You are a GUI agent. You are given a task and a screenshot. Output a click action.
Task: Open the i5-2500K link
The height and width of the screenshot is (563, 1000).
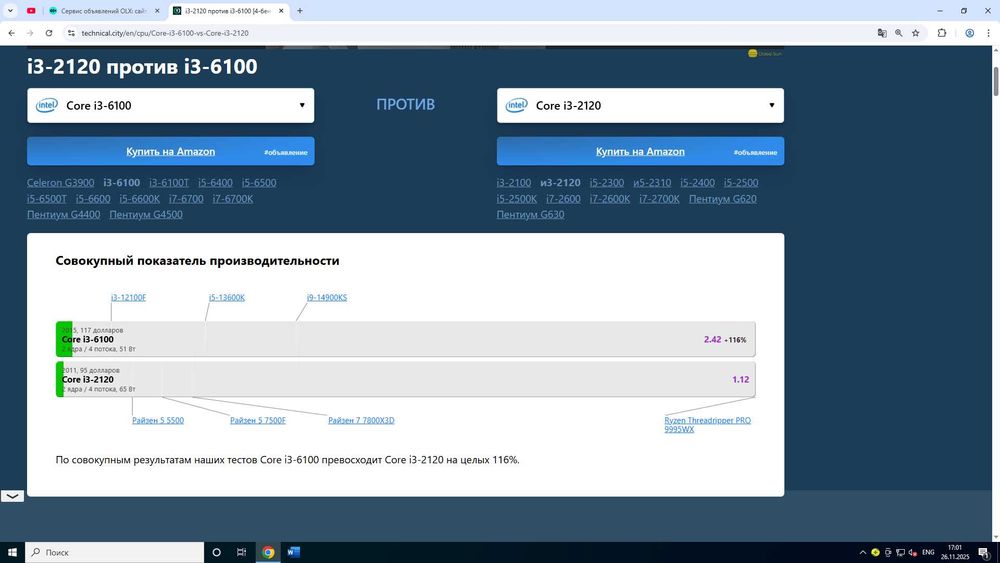[x=517, y=199]
